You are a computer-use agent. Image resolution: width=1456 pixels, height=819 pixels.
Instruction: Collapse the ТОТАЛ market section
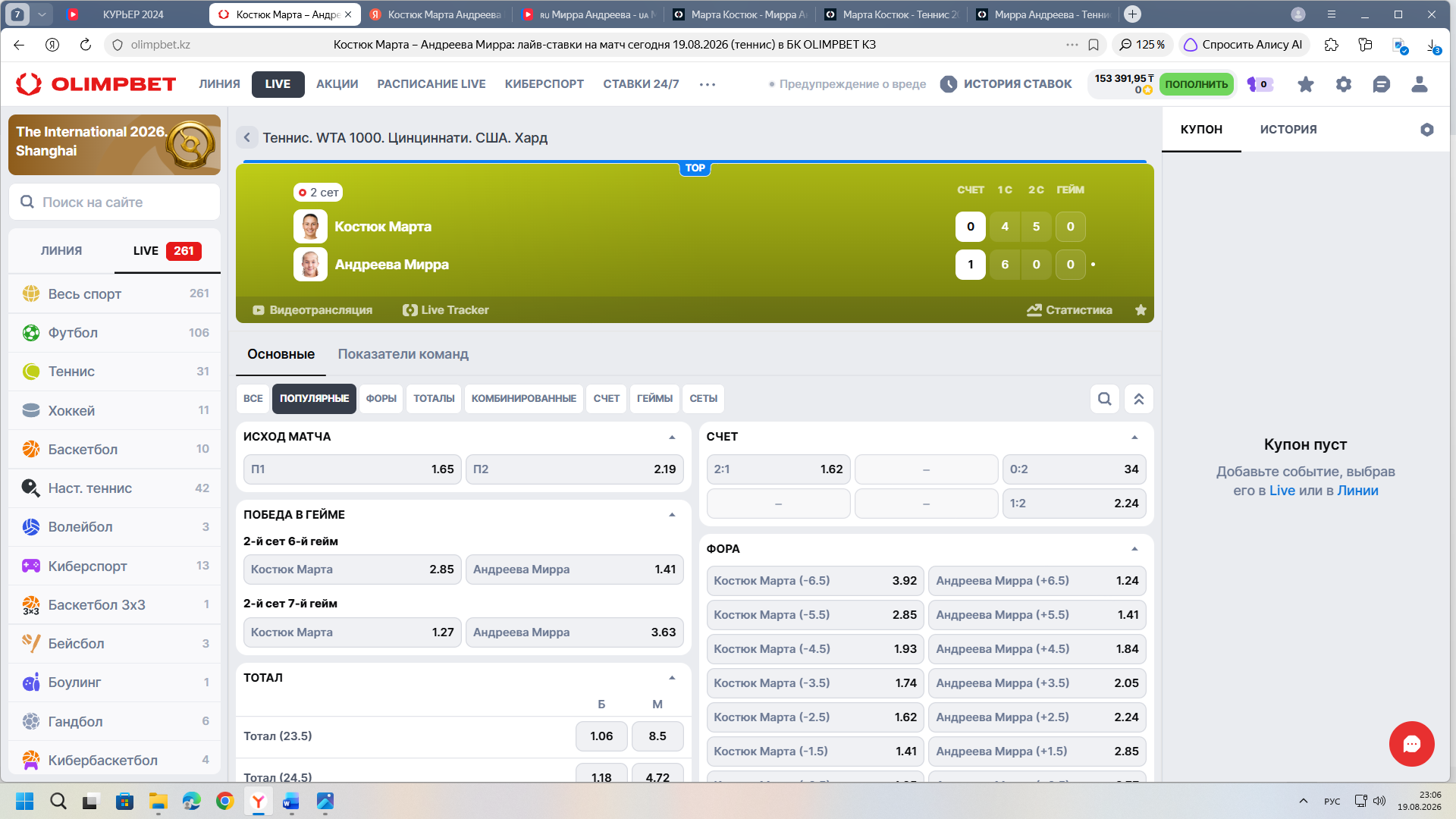(x=672, y=678)
